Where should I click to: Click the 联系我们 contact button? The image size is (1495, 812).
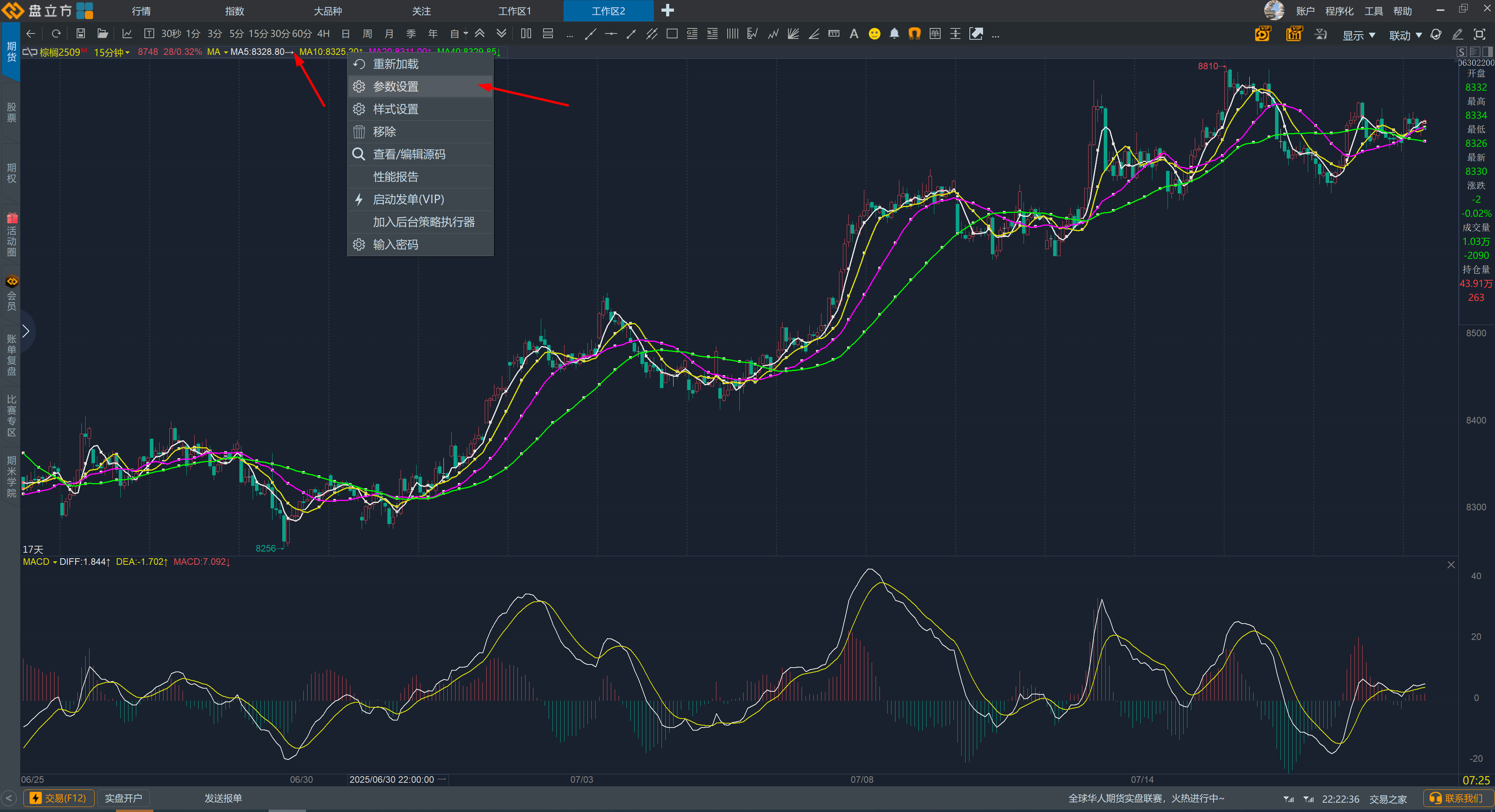1457,798
